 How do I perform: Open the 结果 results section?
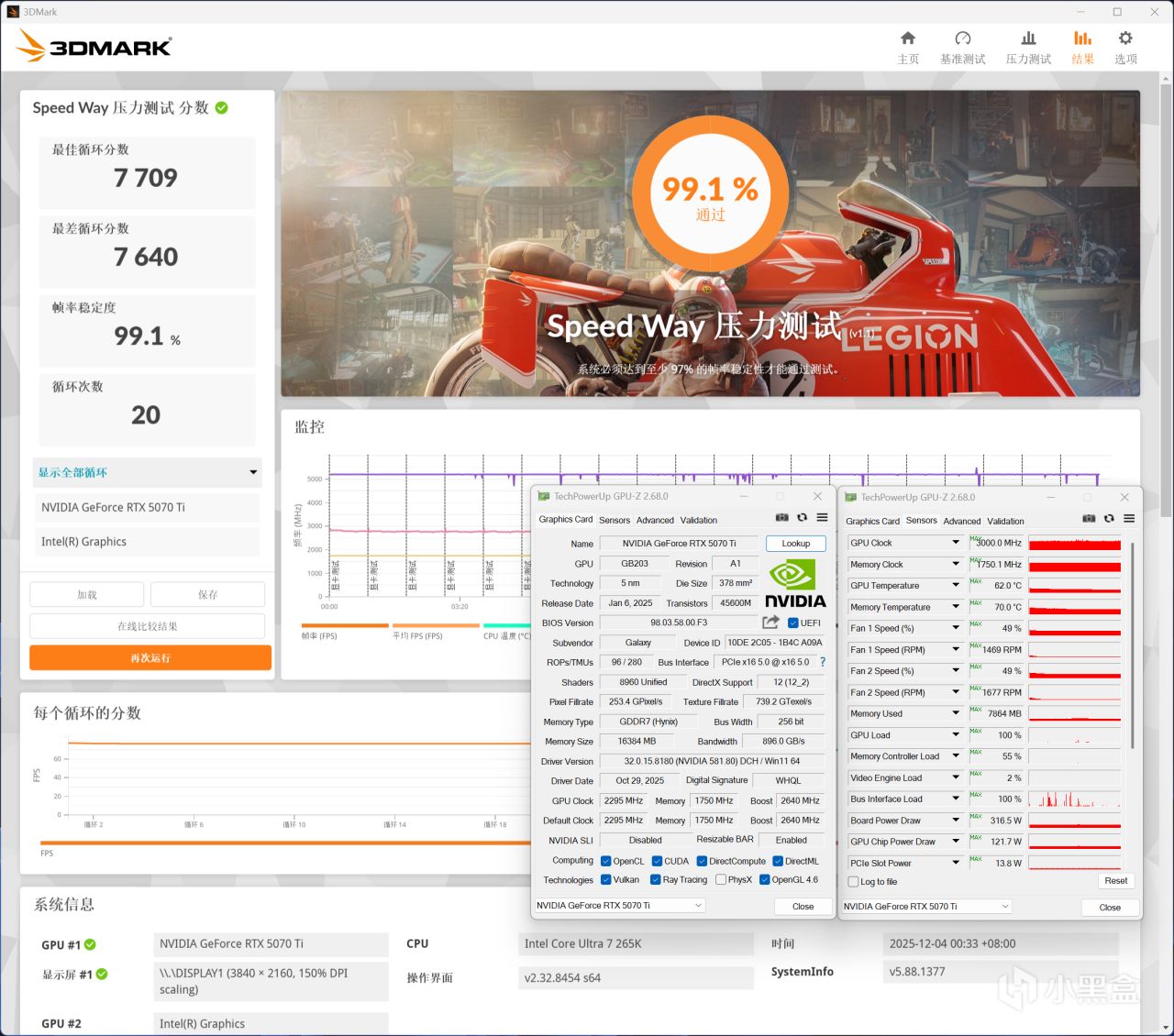1083,48
